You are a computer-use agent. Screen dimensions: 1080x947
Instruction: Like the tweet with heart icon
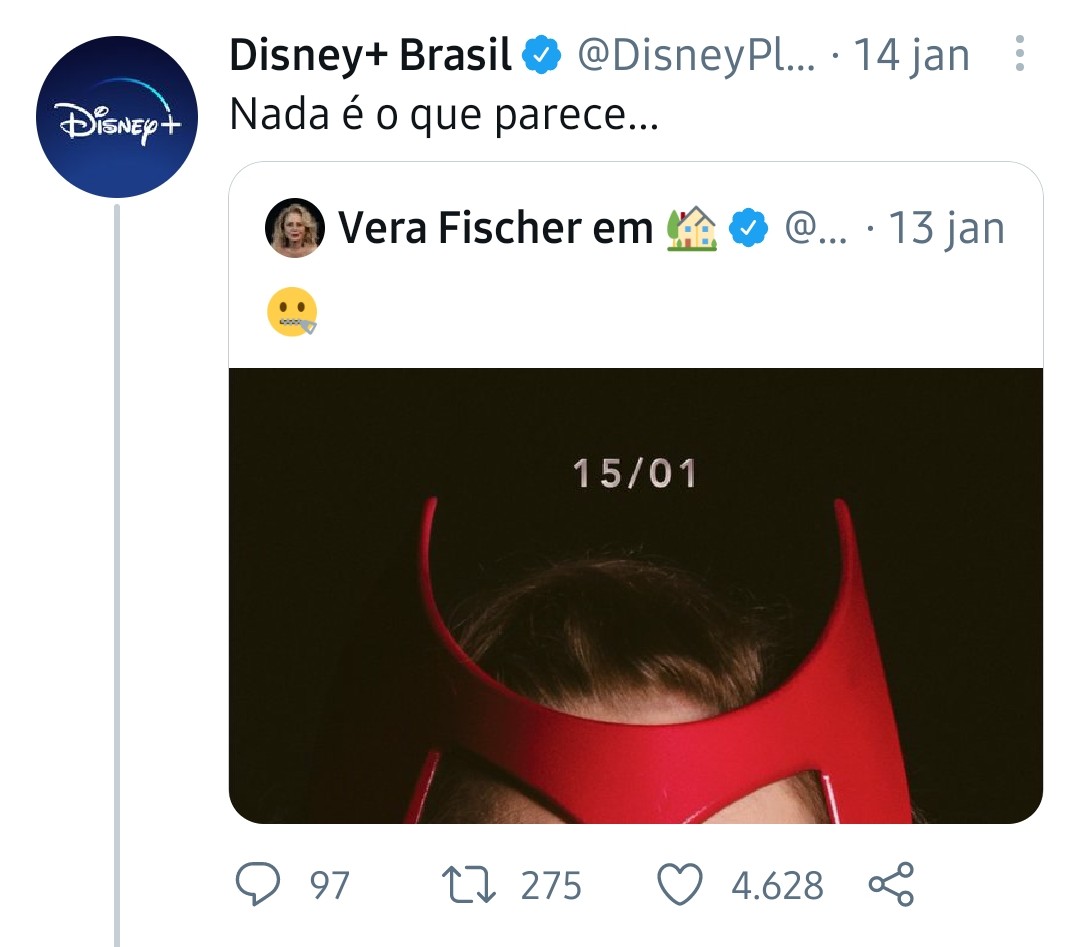click(x=680, y=884)
